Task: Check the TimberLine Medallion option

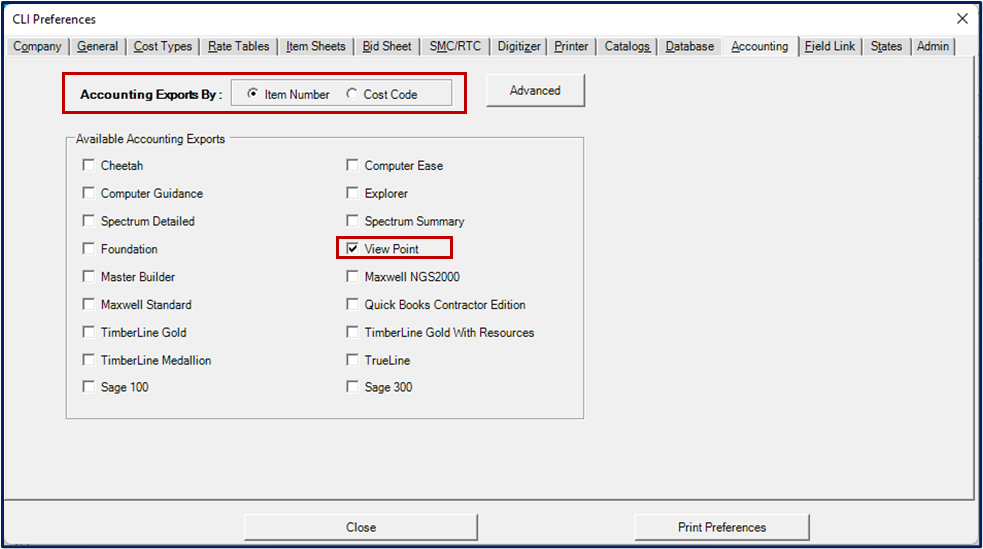Action: (88, 360)
